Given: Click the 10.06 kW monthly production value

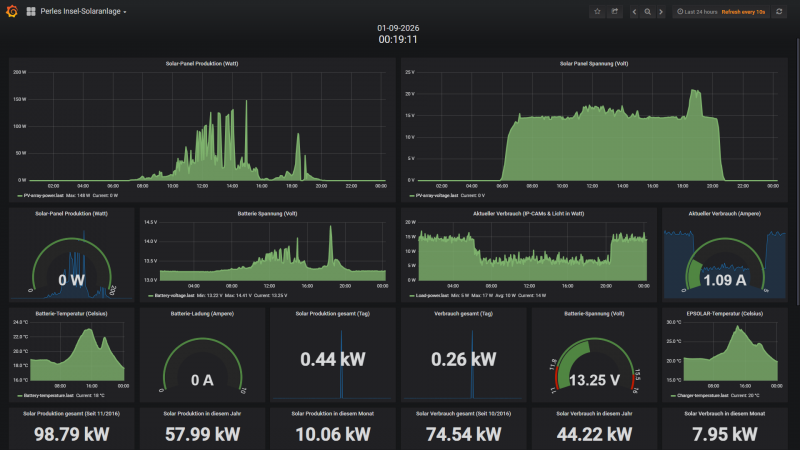Looking at the screenshot, I should (x=333, y=434).
